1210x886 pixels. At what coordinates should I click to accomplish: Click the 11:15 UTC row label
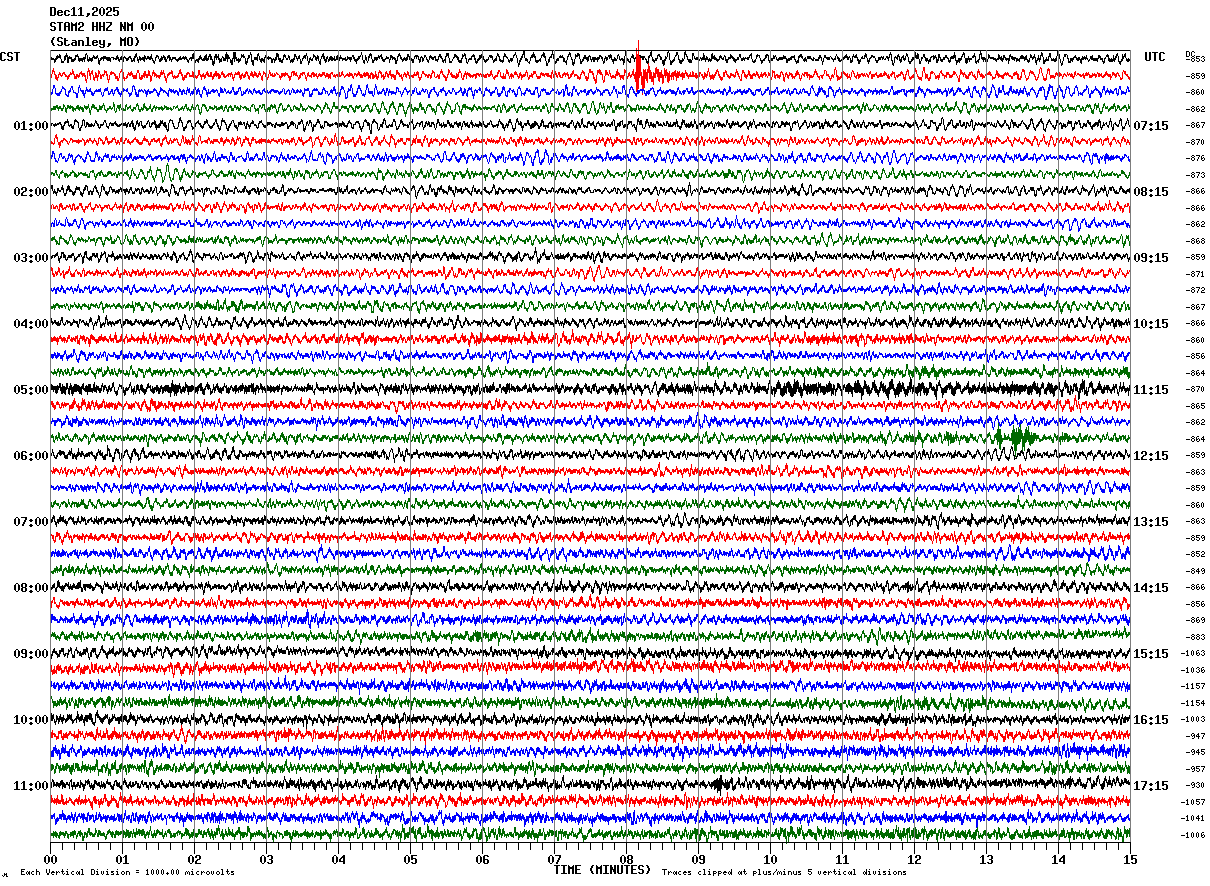click(x=1151, y=389)
